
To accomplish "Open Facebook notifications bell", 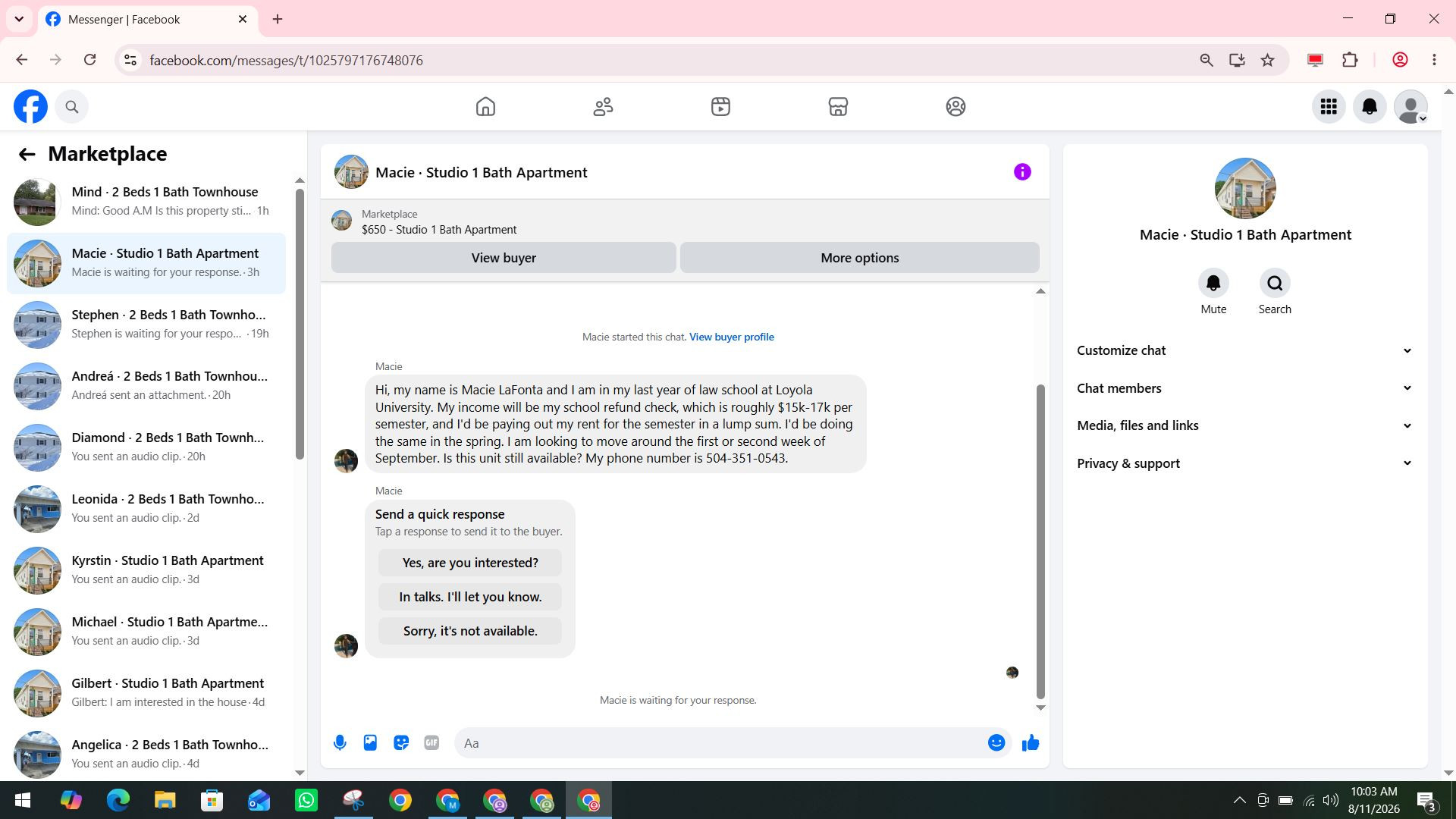I will [x=1370, y=107].
